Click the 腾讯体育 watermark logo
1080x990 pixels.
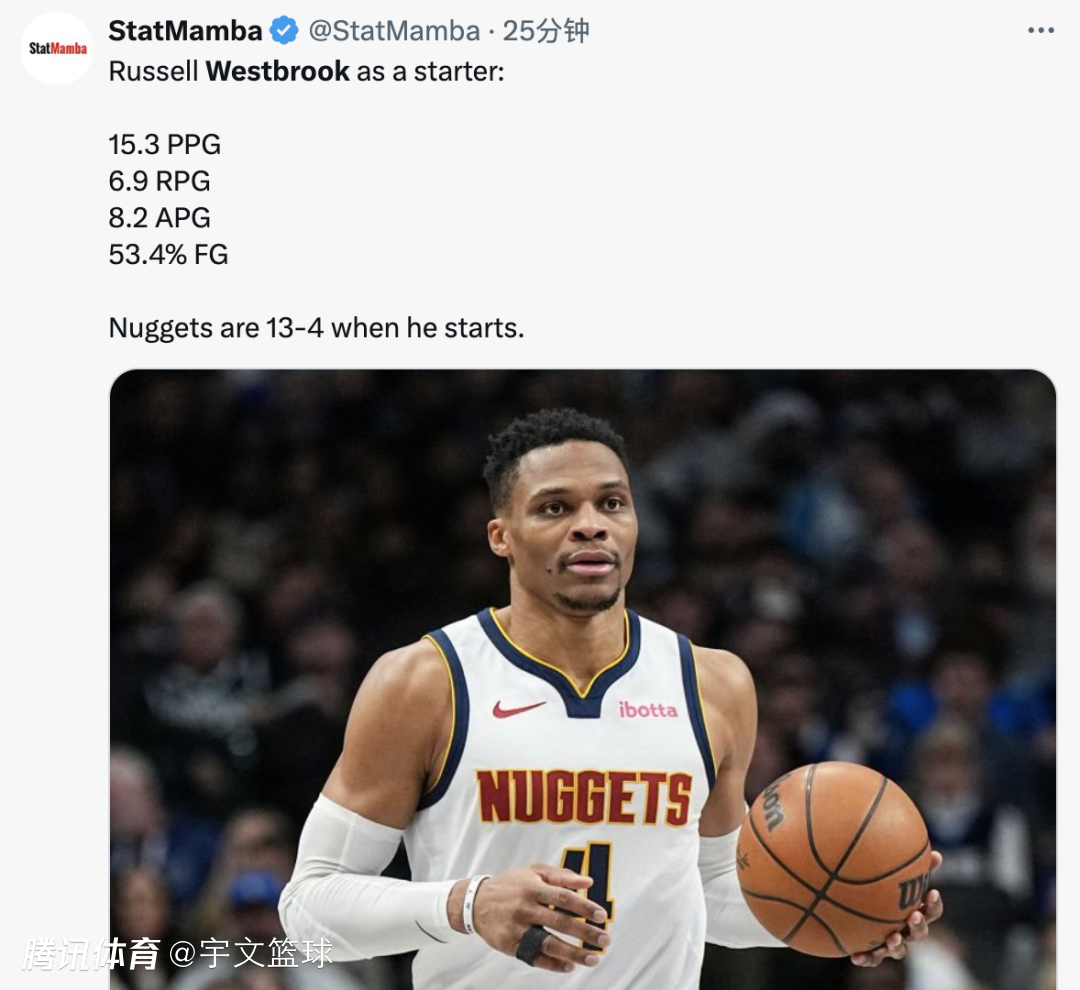91,953
